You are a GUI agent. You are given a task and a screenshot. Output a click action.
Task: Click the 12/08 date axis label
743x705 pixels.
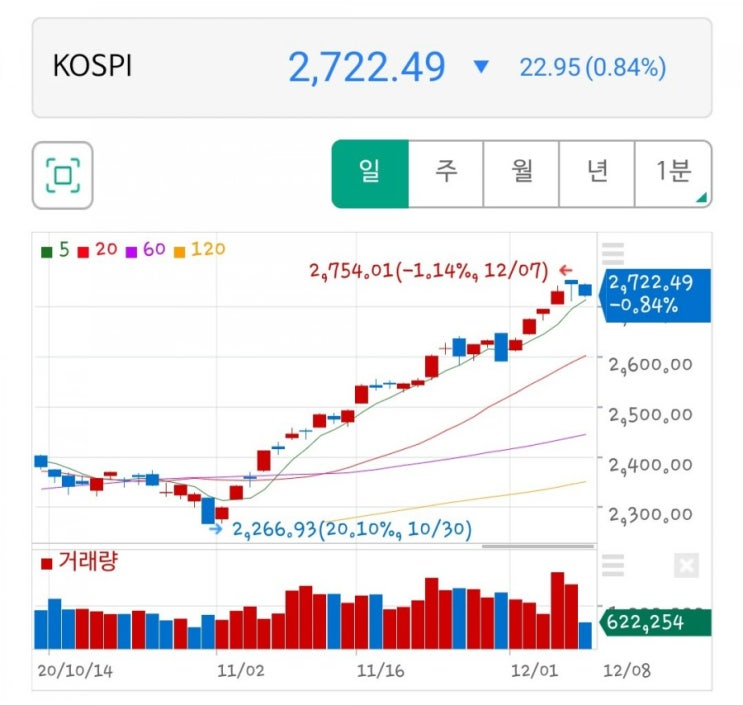[x=626, y=671]
